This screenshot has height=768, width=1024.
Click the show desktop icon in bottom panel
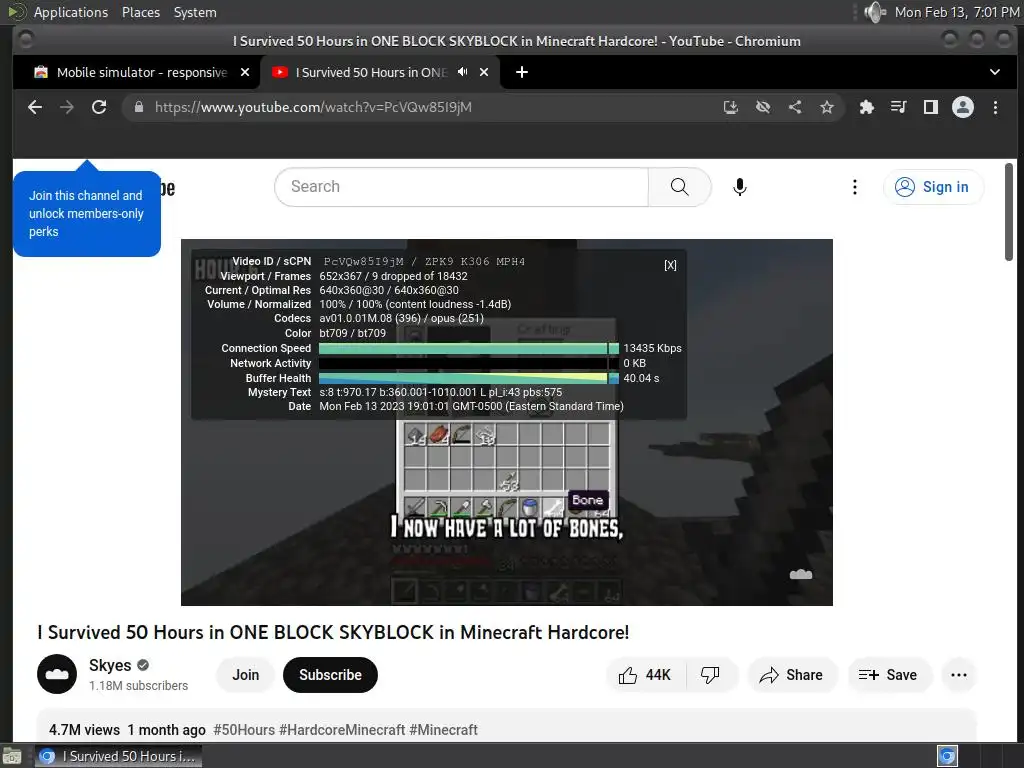pyautogui.click(x=12, y=756)
